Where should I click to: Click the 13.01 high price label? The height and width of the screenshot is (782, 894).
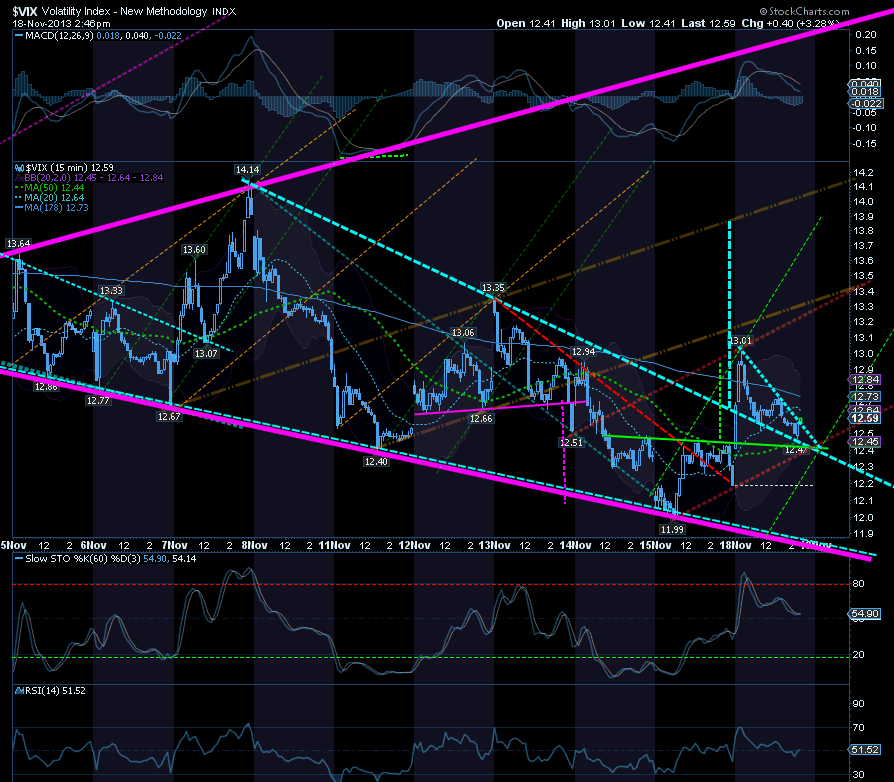(740, 341)
